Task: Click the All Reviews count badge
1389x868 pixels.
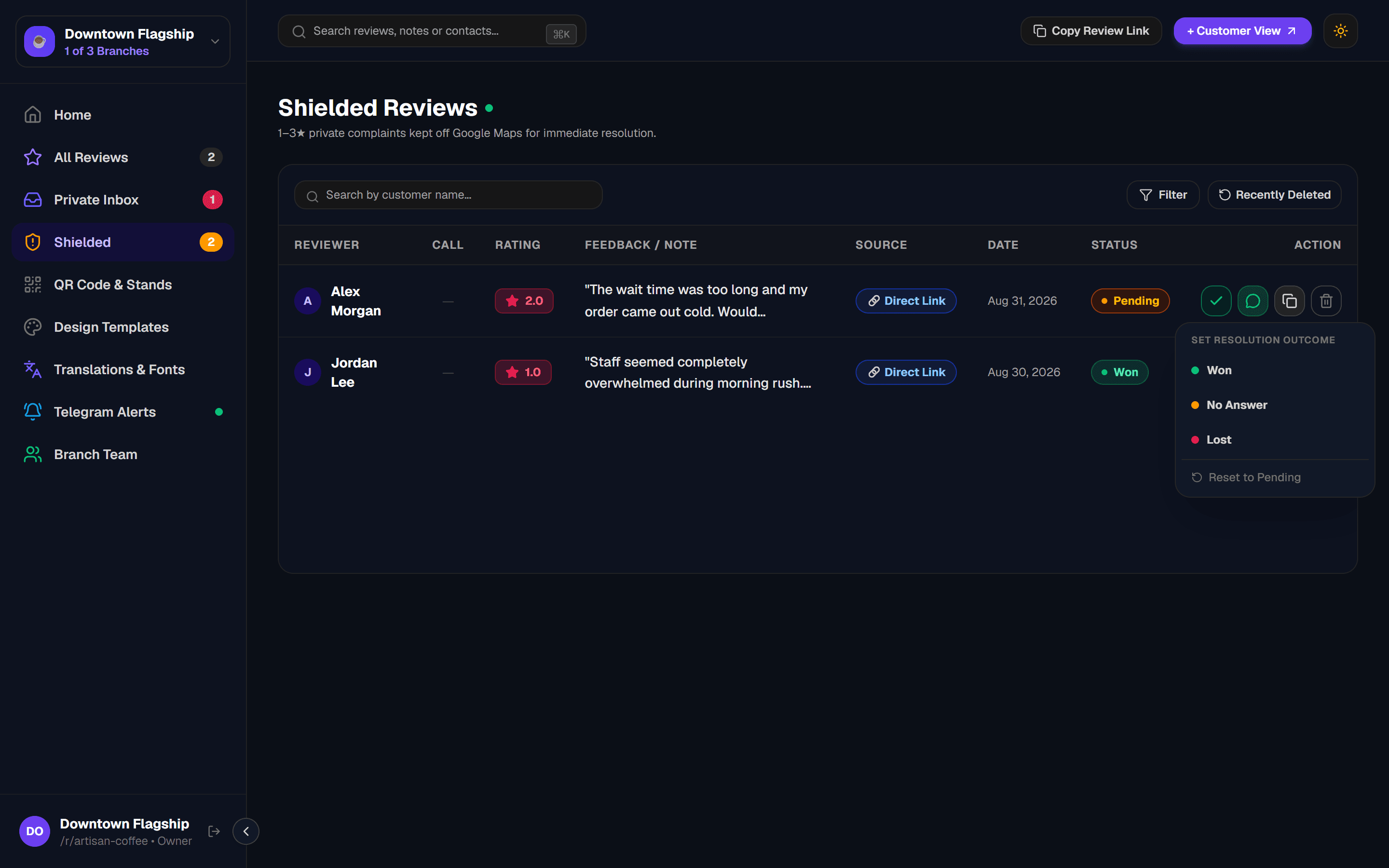Action: coord(211,157)
